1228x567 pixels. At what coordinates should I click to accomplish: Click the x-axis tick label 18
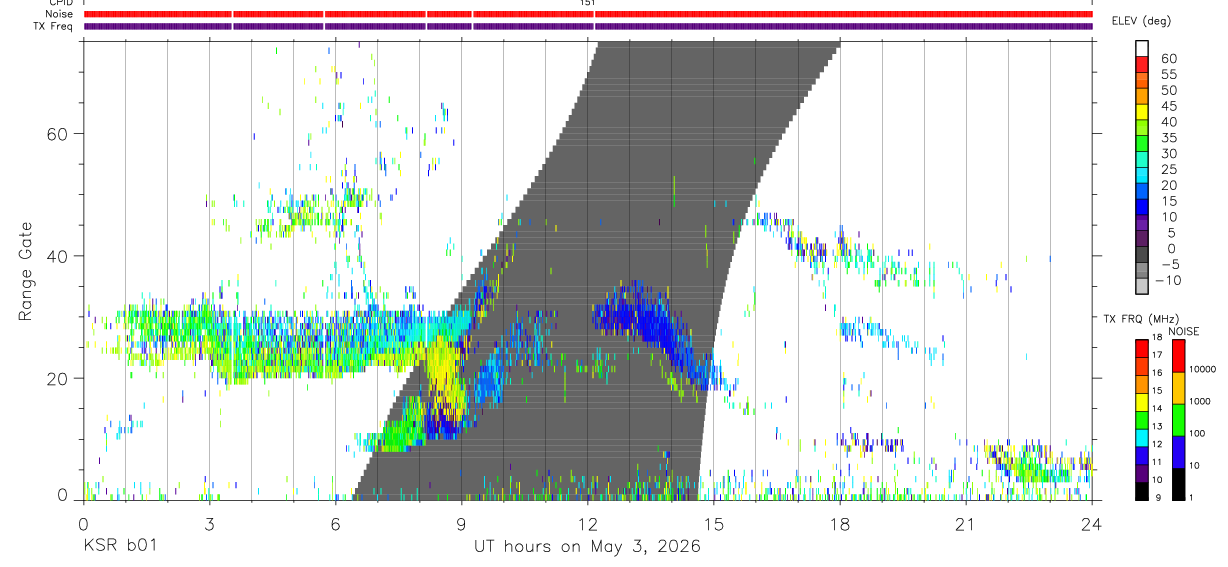(x=840, y=524)
